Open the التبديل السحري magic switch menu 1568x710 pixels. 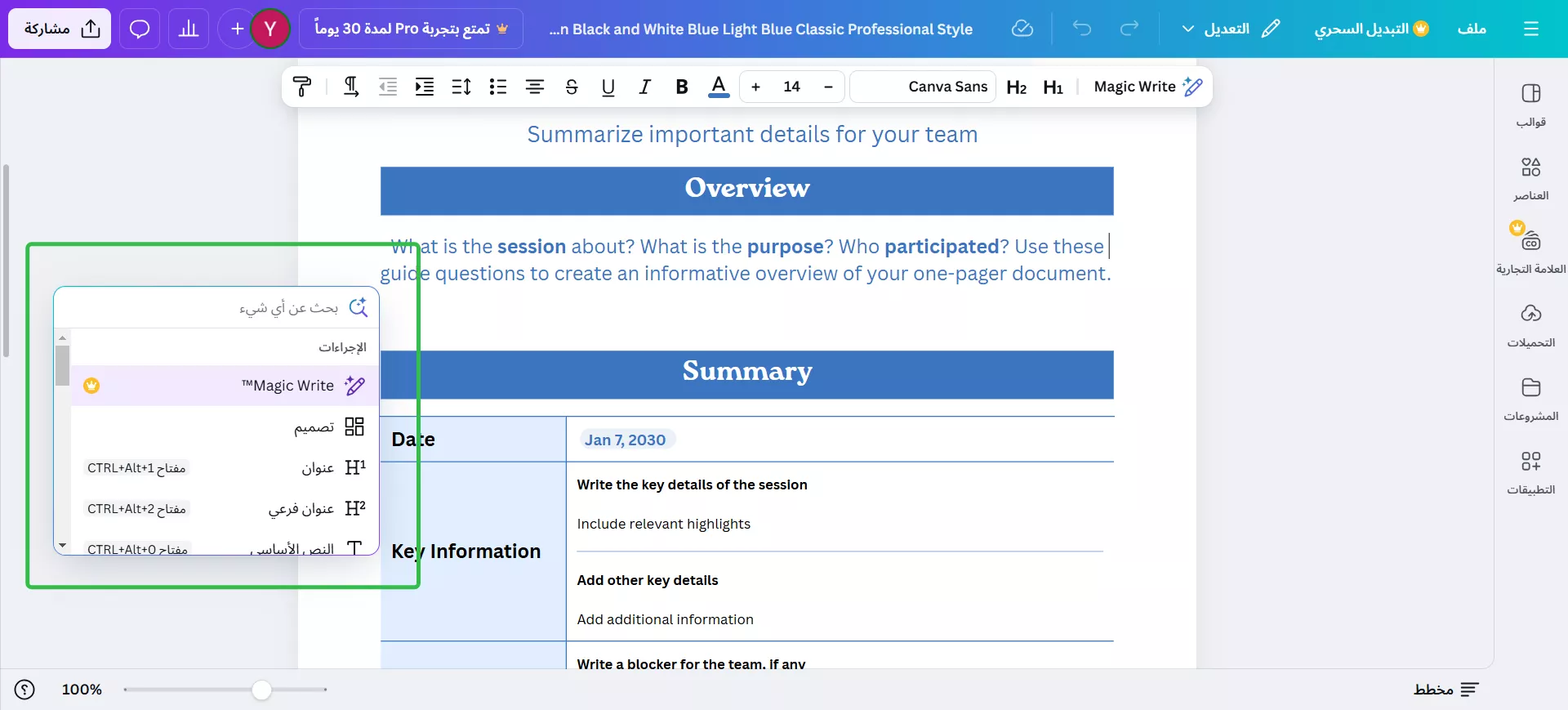coord(1371,29)
